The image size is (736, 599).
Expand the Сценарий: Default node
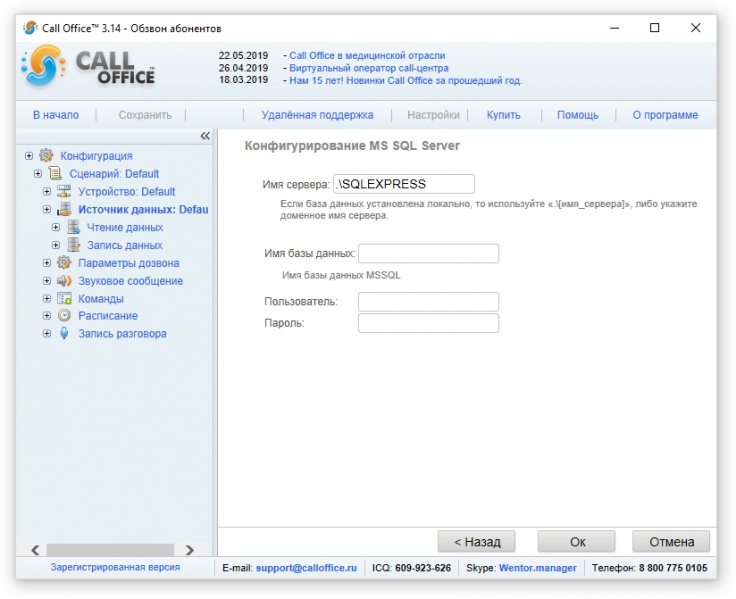(x=38, y=173)
